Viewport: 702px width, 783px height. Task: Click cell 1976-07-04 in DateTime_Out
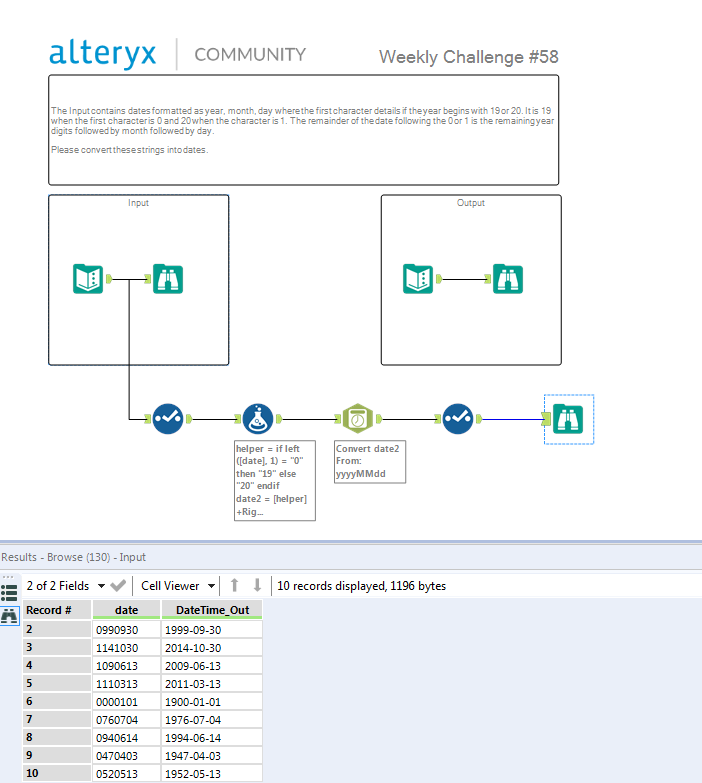[x=212, y=720]
